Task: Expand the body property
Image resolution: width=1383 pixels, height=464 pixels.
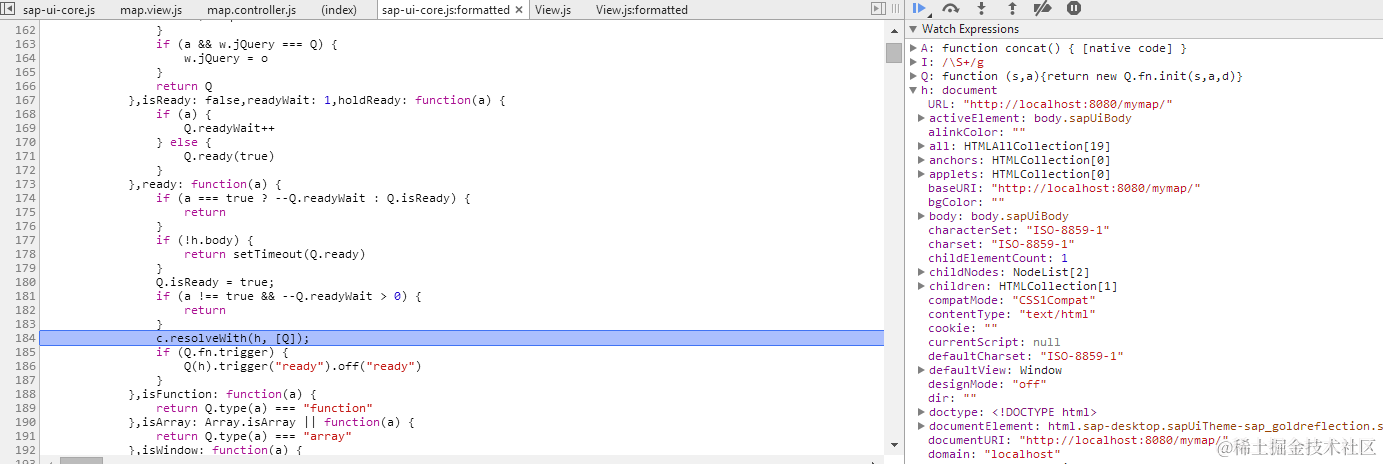Action: pos(921,216)
